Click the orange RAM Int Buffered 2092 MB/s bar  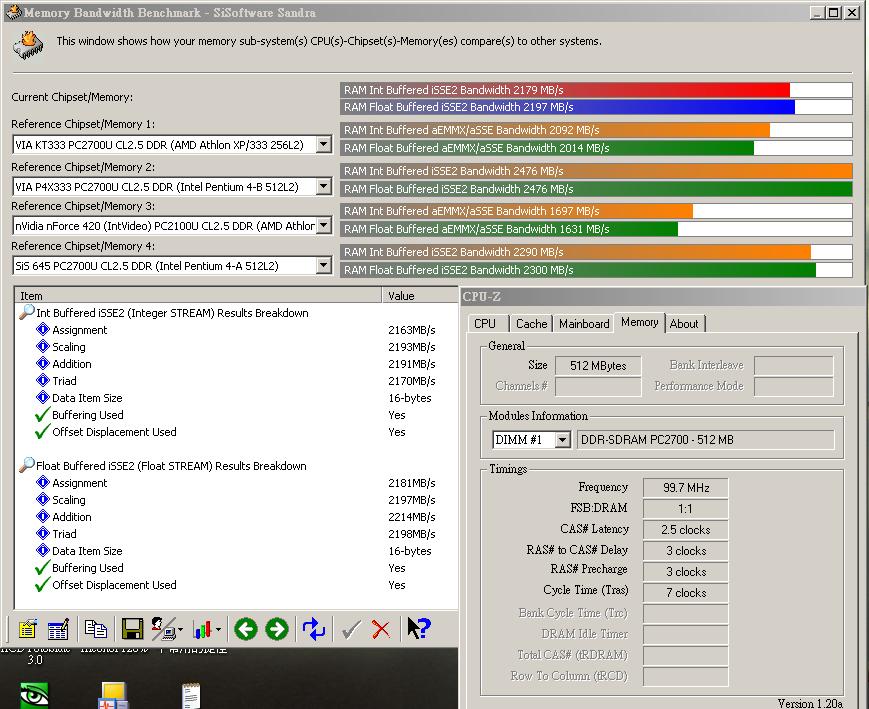point(555,130)
